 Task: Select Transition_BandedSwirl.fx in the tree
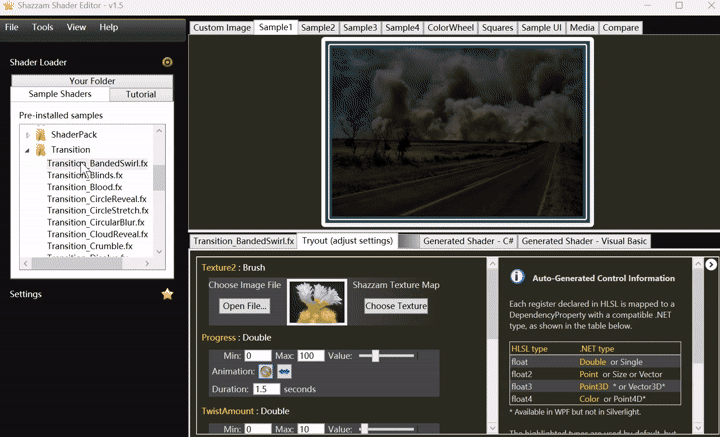pos(97,163)
